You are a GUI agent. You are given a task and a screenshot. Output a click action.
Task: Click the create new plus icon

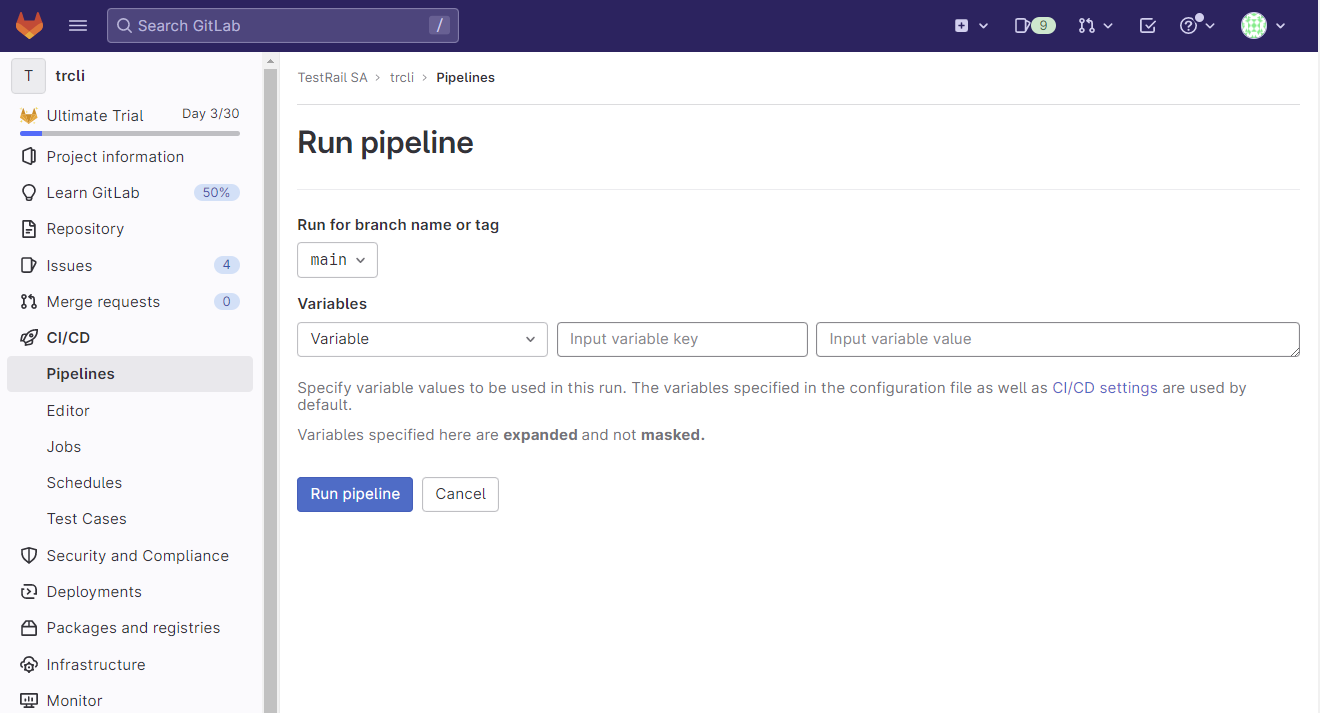[x=970, y=26]
